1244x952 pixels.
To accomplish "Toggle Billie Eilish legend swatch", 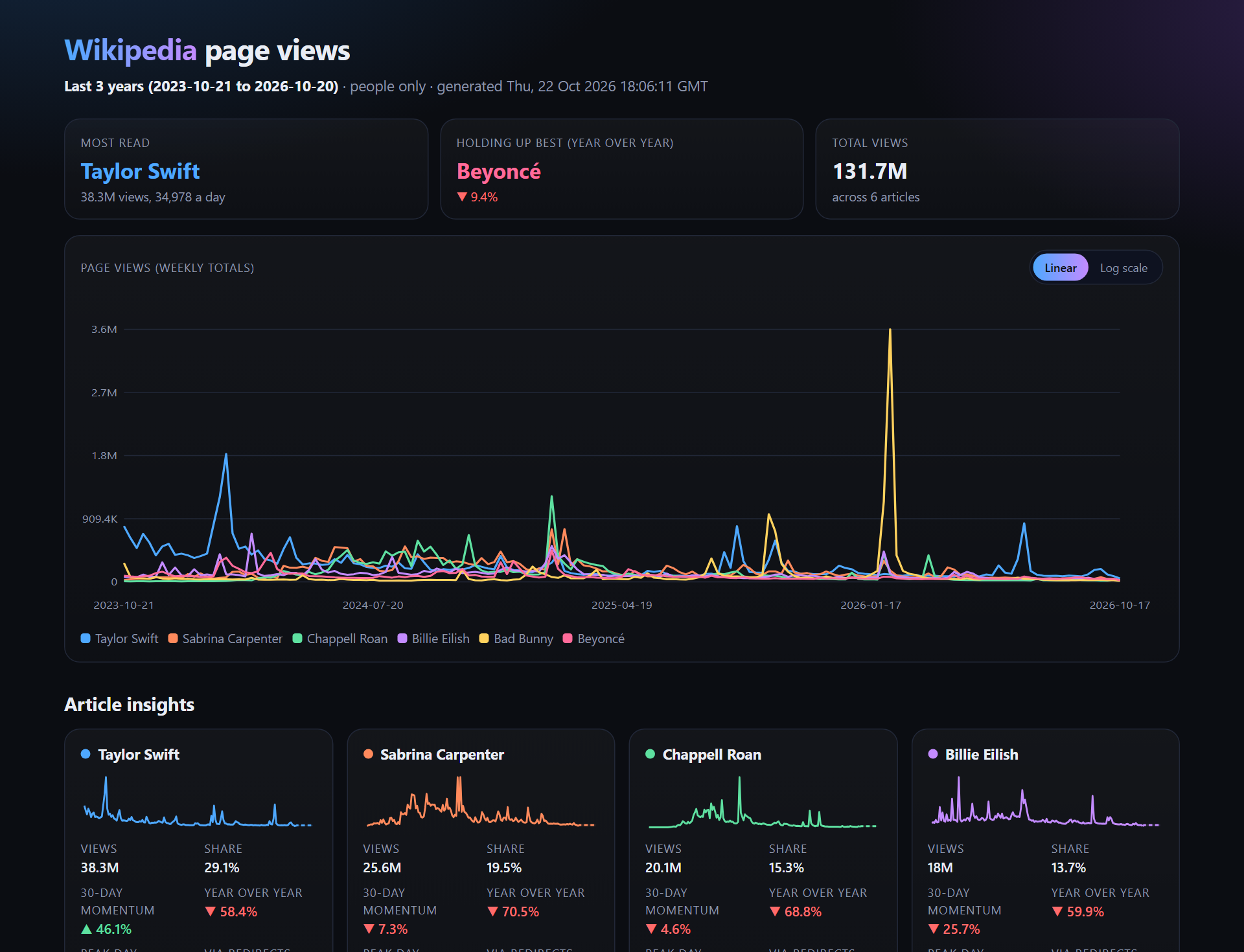I will pos(402,639).
